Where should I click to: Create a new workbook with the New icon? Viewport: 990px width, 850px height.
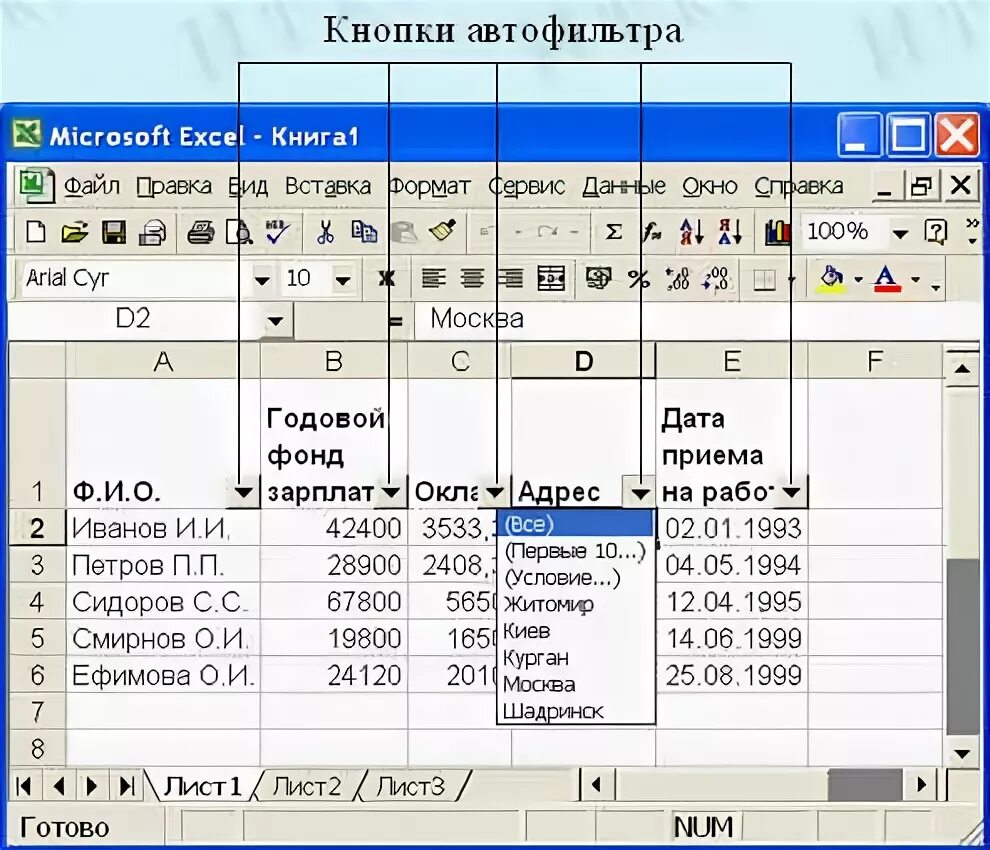[36, 232]
